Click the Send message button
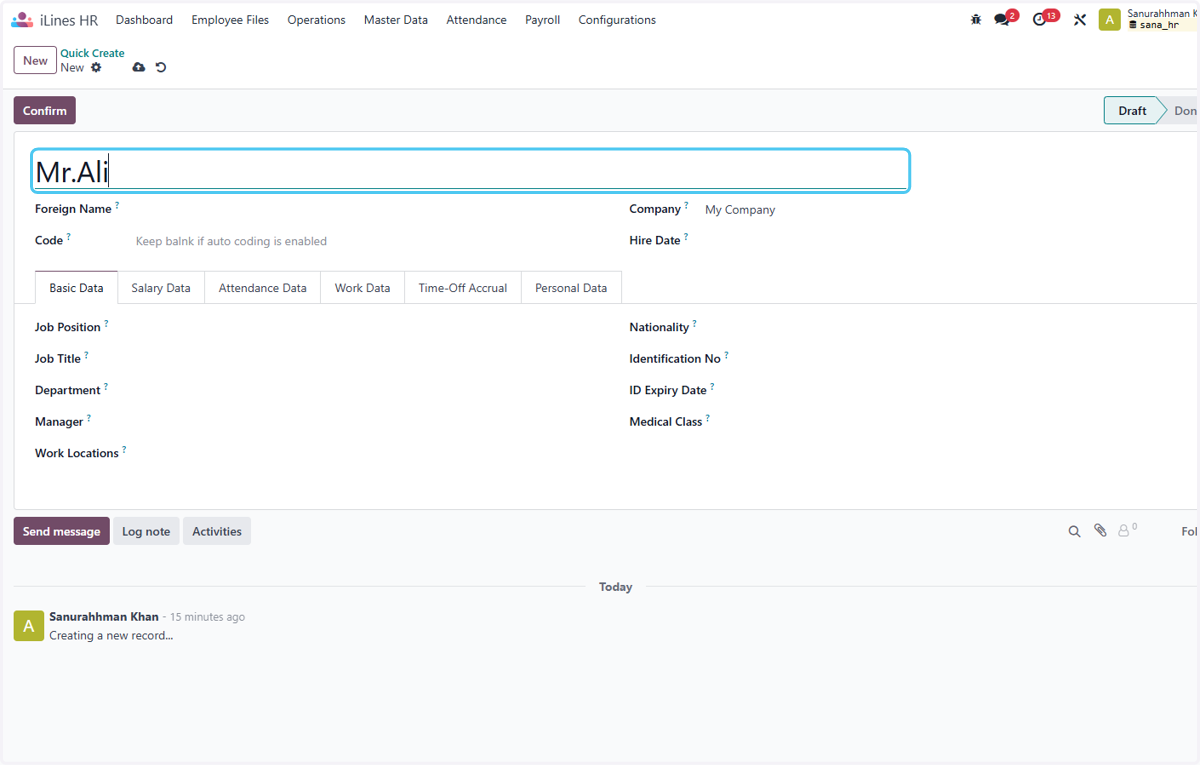Screen dimensions: 1200x765 [62, 531]
